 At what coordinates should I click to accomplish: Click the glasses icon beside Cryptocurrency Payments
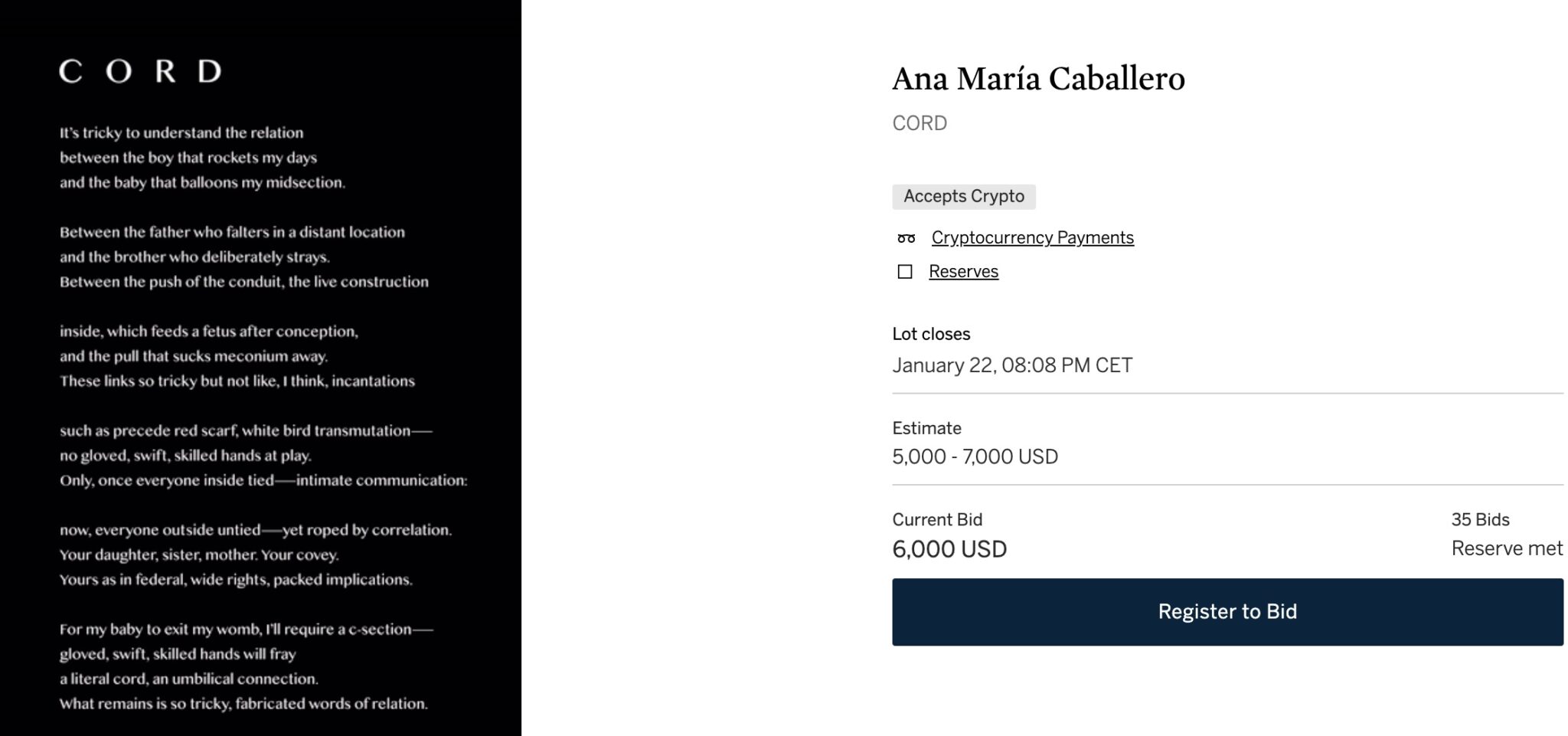(x=906, y=238)
